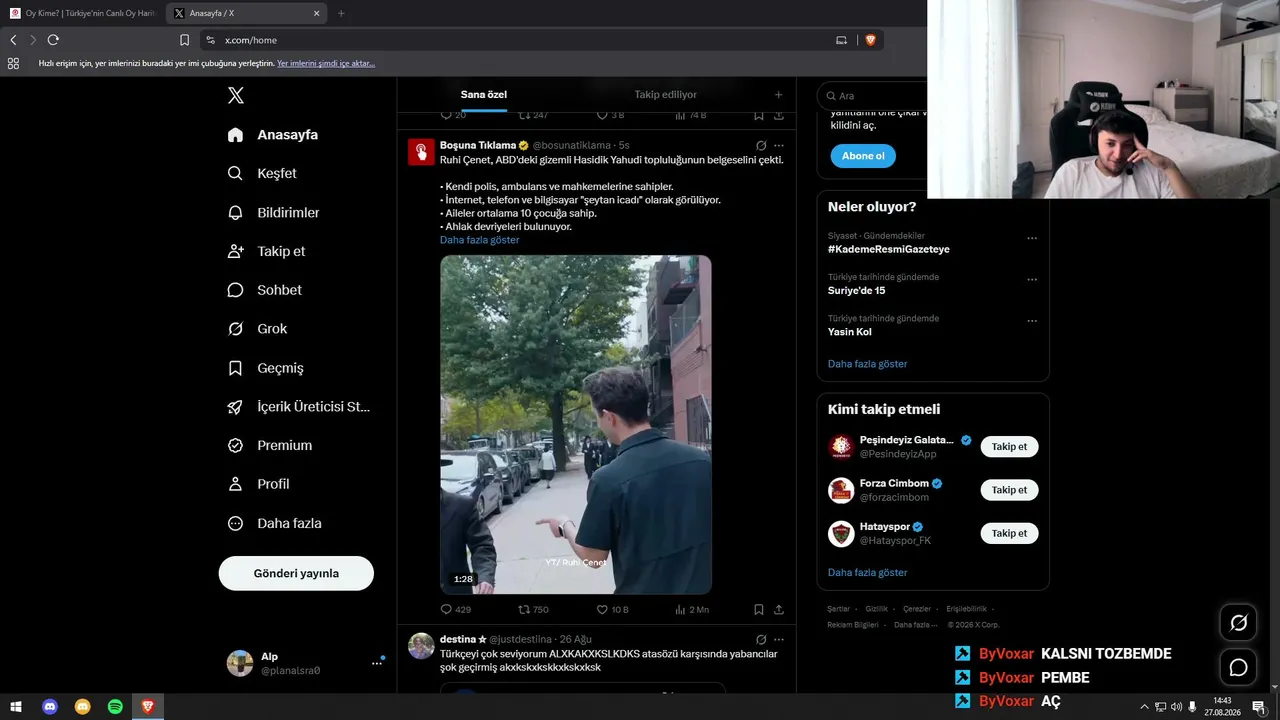1280x720 pixels.
Task: Show hidden system tray icons
Action: pos(1144,707)
